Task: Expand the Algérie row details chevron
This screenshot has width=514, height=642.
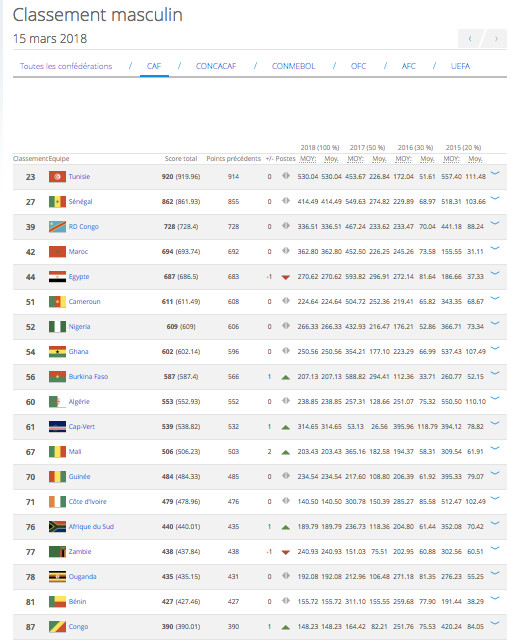Action: 495,398
